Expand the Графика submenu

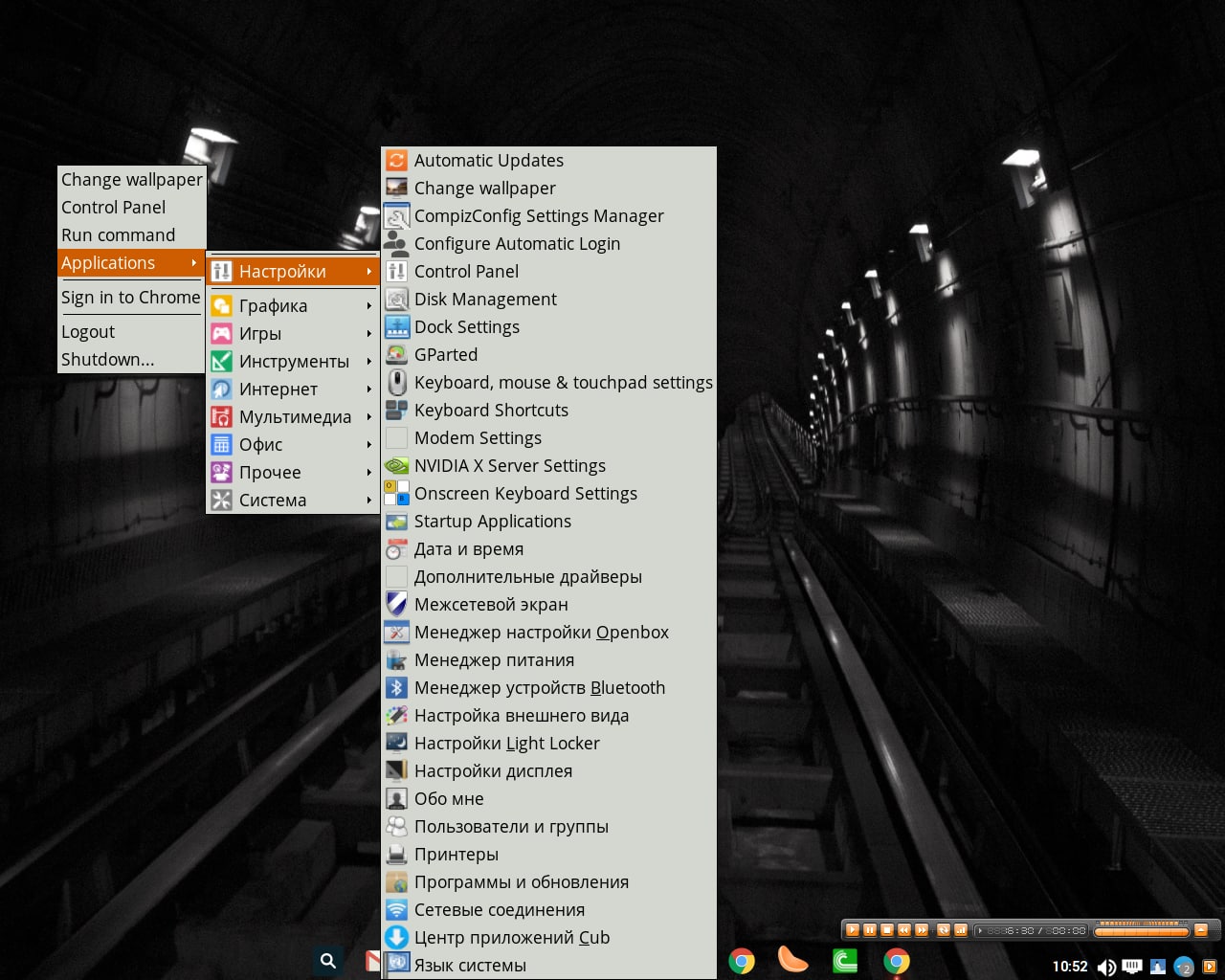coord(292,306)
